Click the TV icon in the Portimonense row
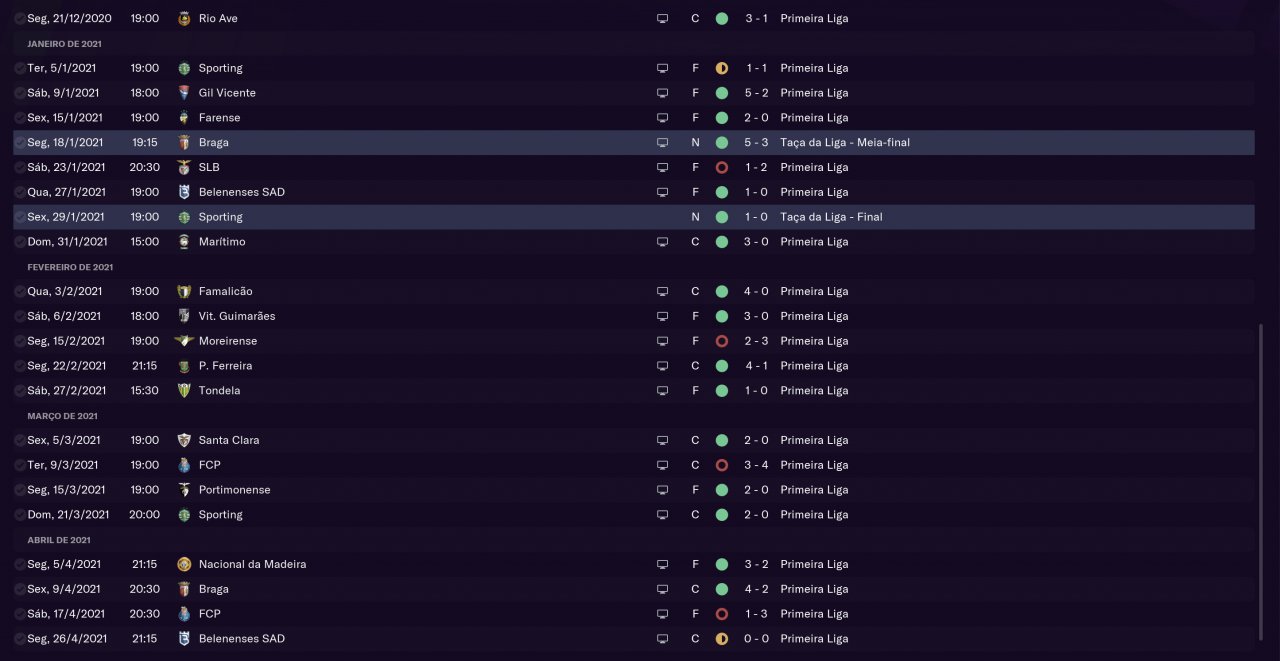 click(x=662, y=490)
